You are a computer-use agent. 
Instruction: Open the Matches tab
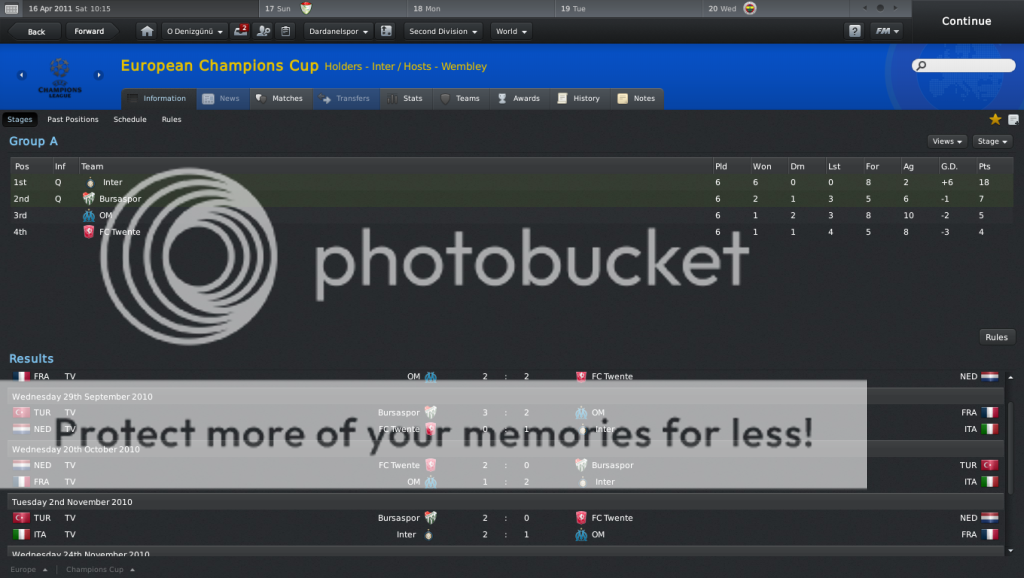pyautogui.click(x=281, y=99)
